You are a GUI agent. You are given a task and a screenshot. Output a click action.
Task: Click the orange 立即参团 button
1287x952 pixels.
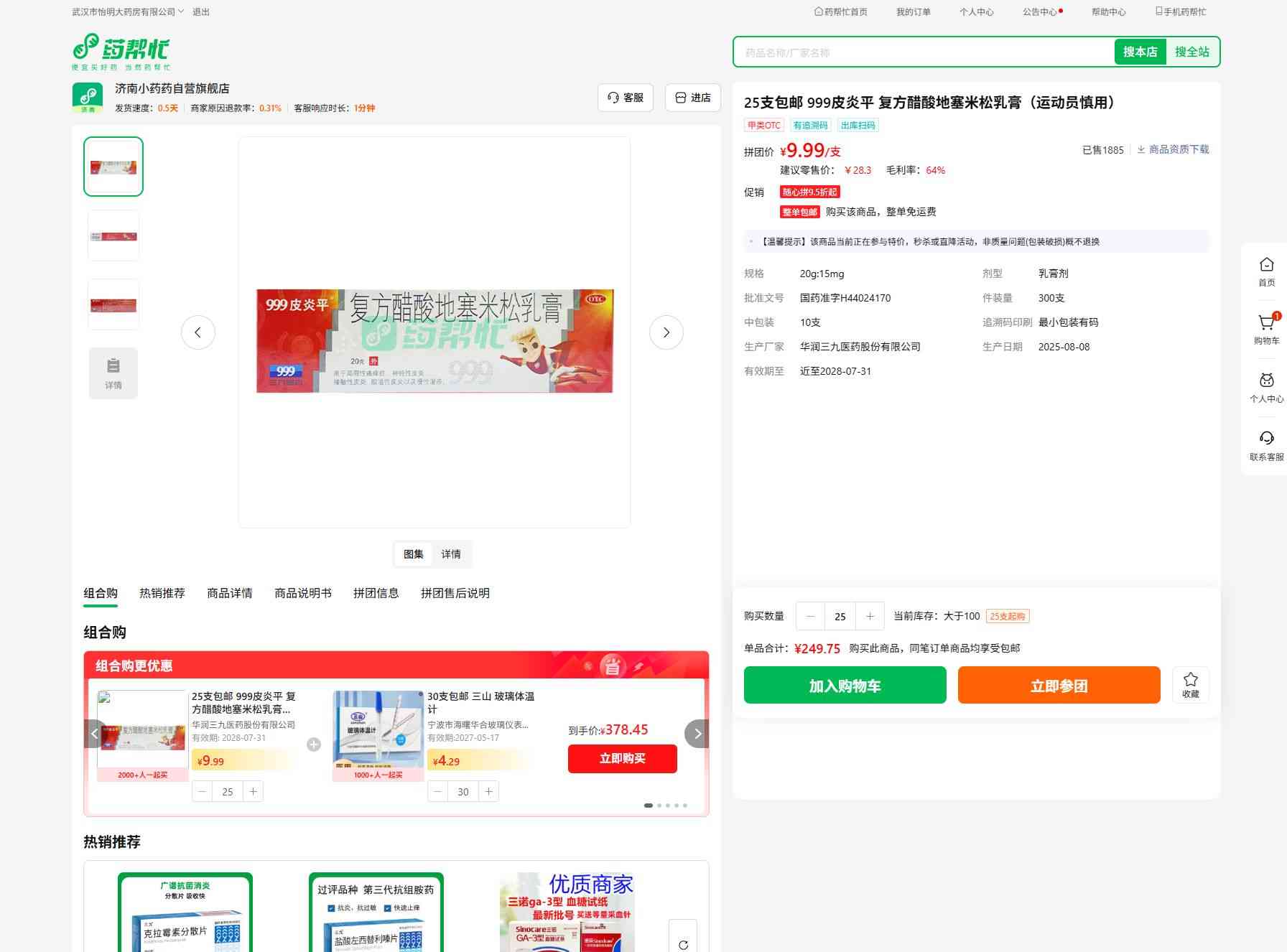pyautogui.click(x=1059, y=685)
